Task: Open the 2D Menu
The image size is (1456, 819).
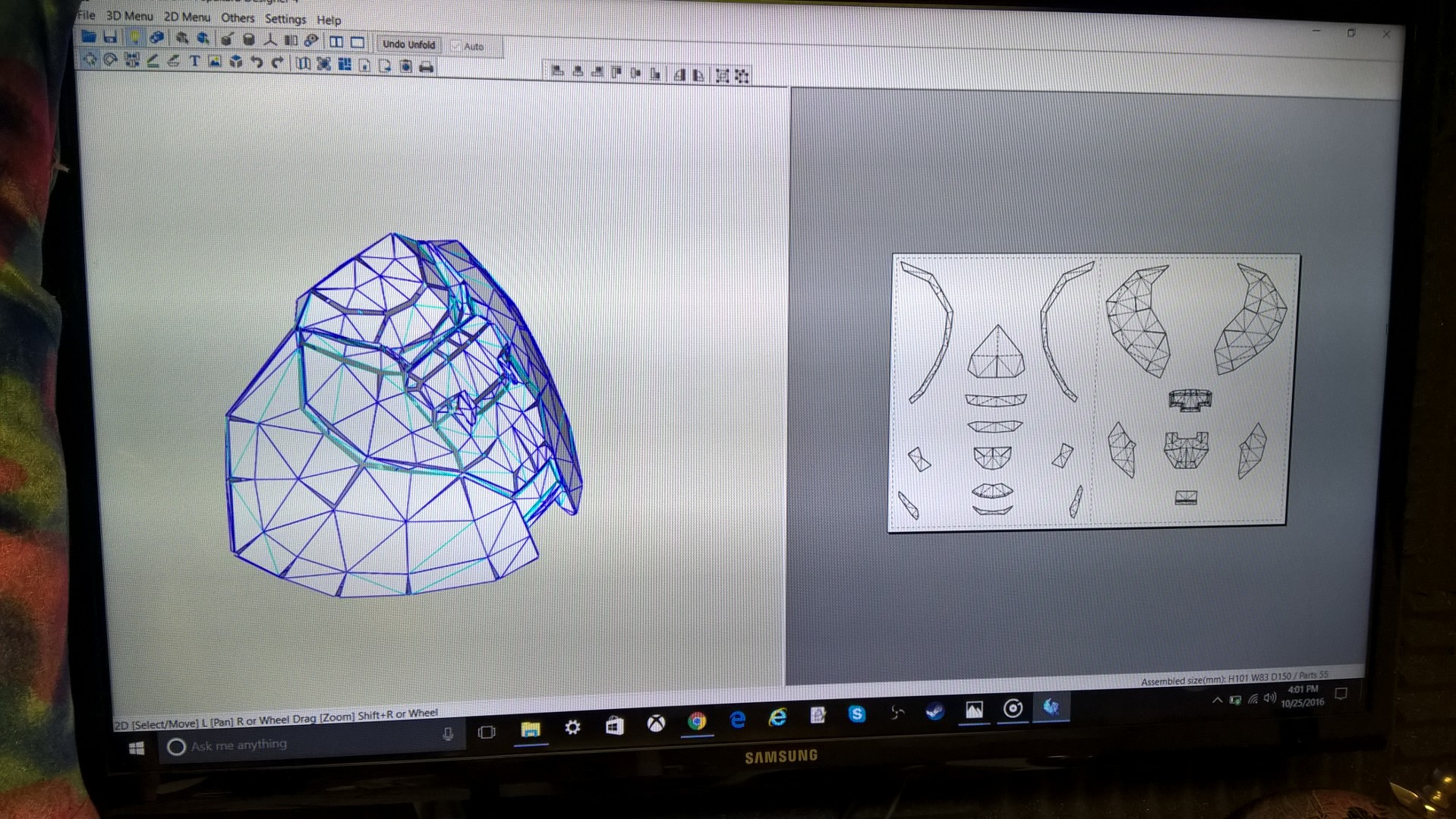Action: pos(187,17)
